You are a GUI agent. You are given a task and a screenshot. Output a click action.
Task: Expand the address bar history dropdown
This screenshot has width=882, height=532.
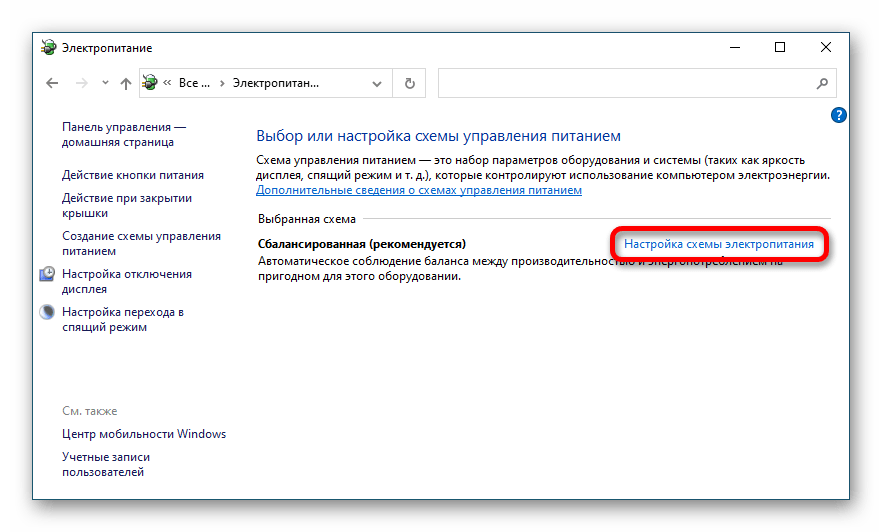(379, 84)
